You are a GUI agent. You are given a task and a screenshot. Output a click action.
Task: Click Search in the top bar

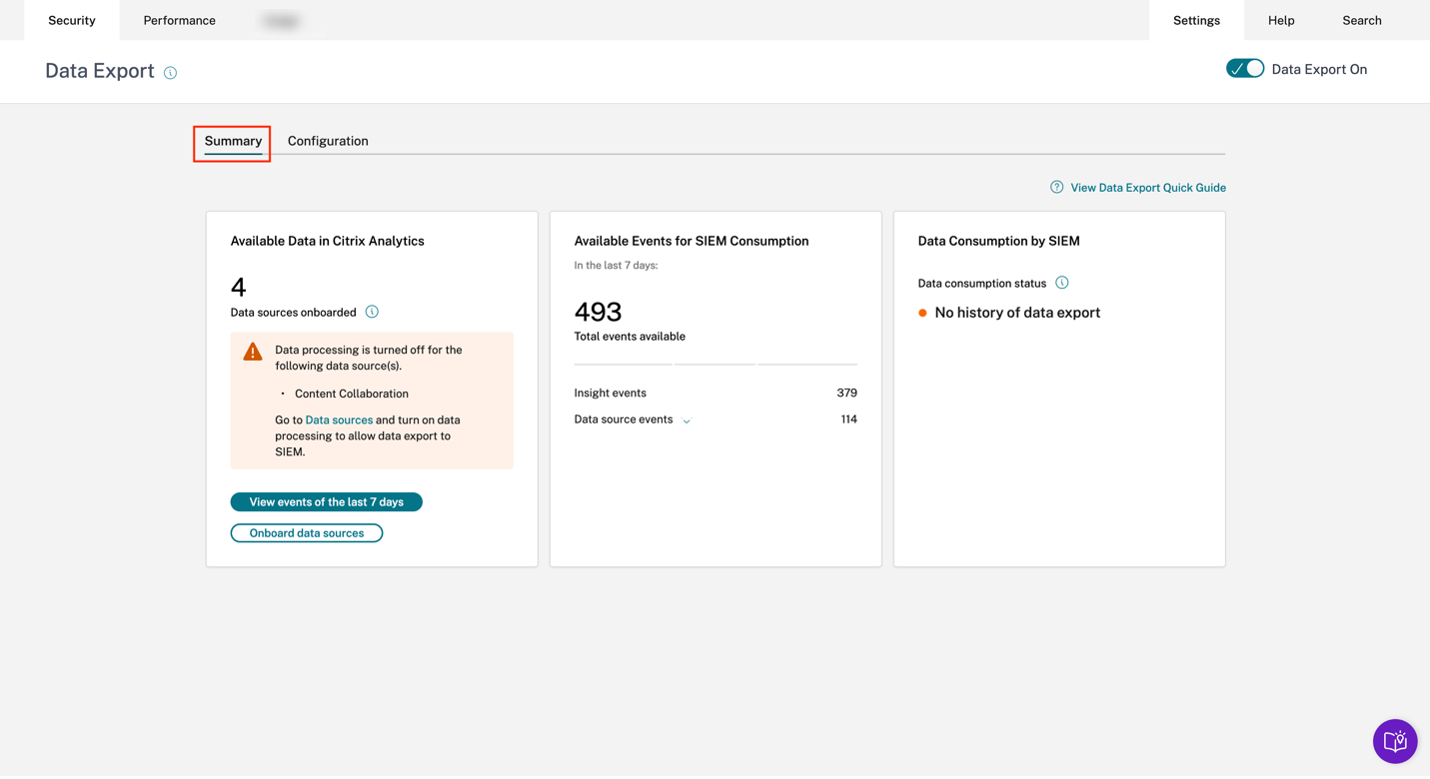(x=1361, y=20)
